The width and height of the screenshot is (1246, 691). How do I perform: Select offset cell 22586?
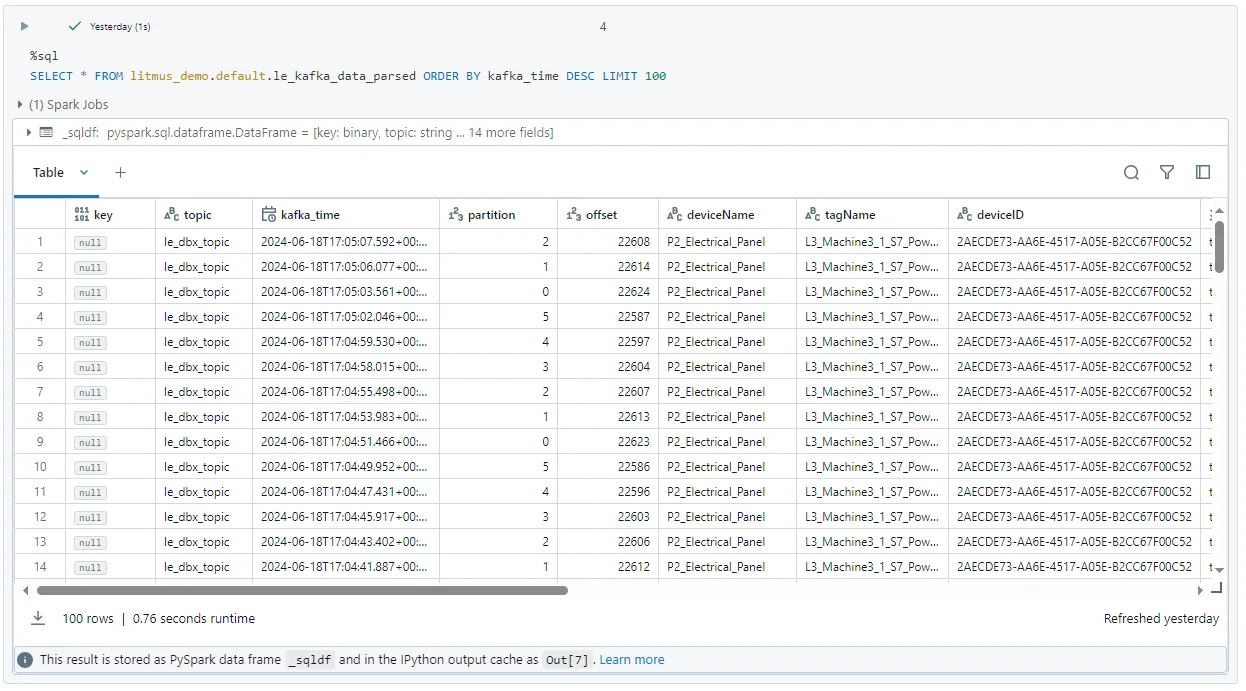click(608, 467)
